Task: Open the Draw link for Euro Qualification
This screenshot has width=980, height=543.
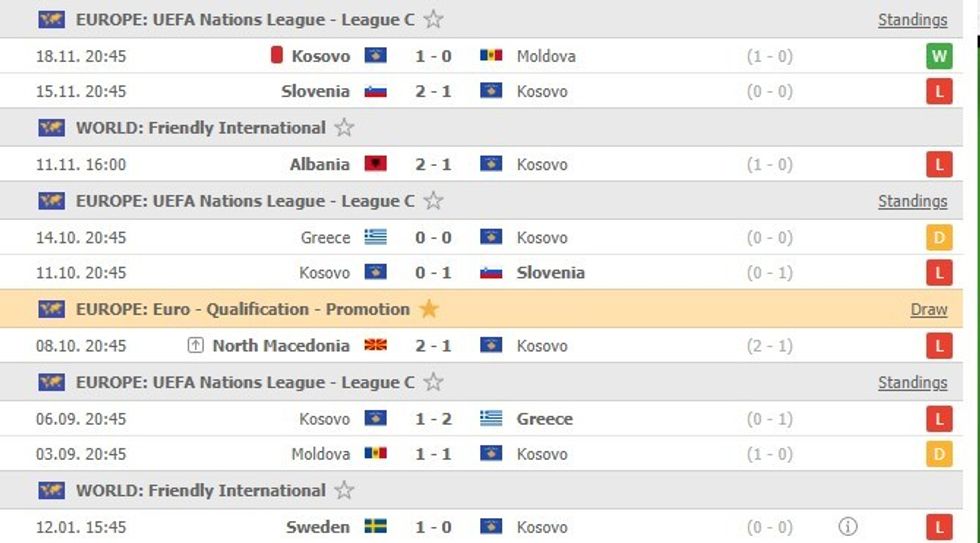Action: click(x=928, y=310)
